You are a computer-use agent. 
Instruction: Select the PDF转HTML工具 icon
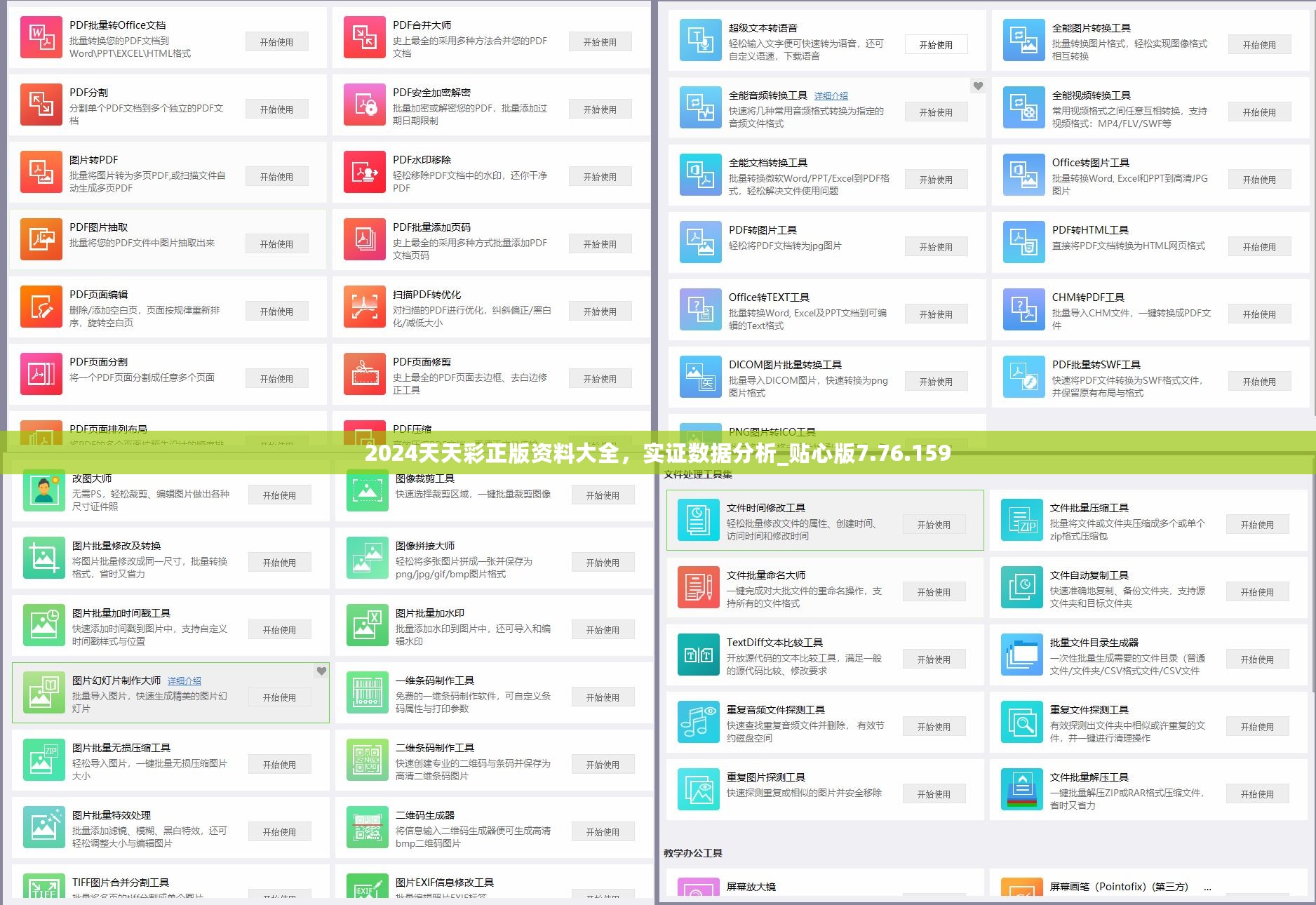tap(1024, 242)
